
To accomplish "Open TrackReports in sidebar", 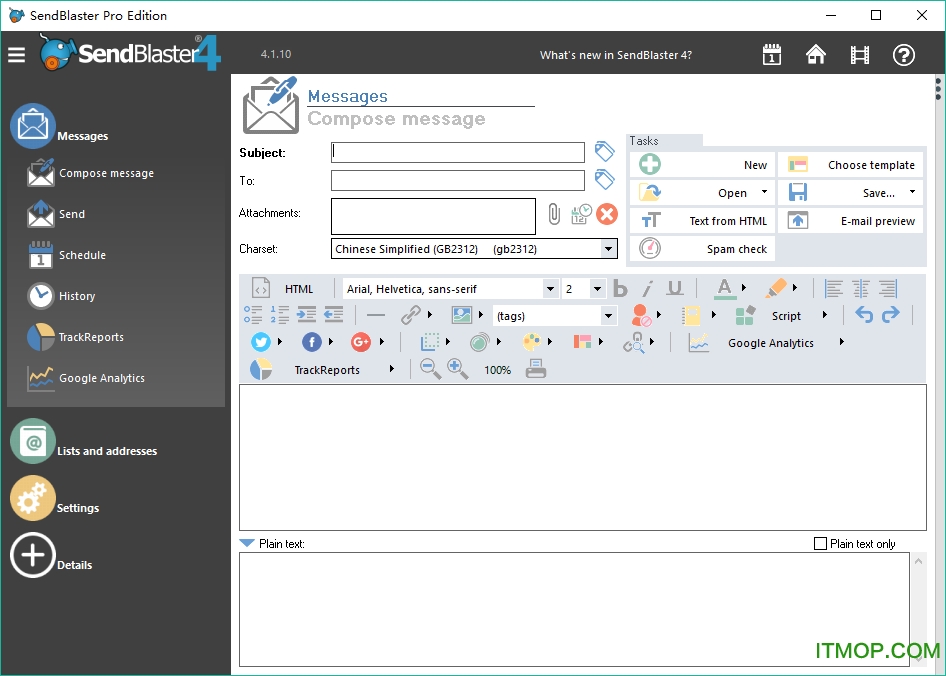I will pos(75,337).
